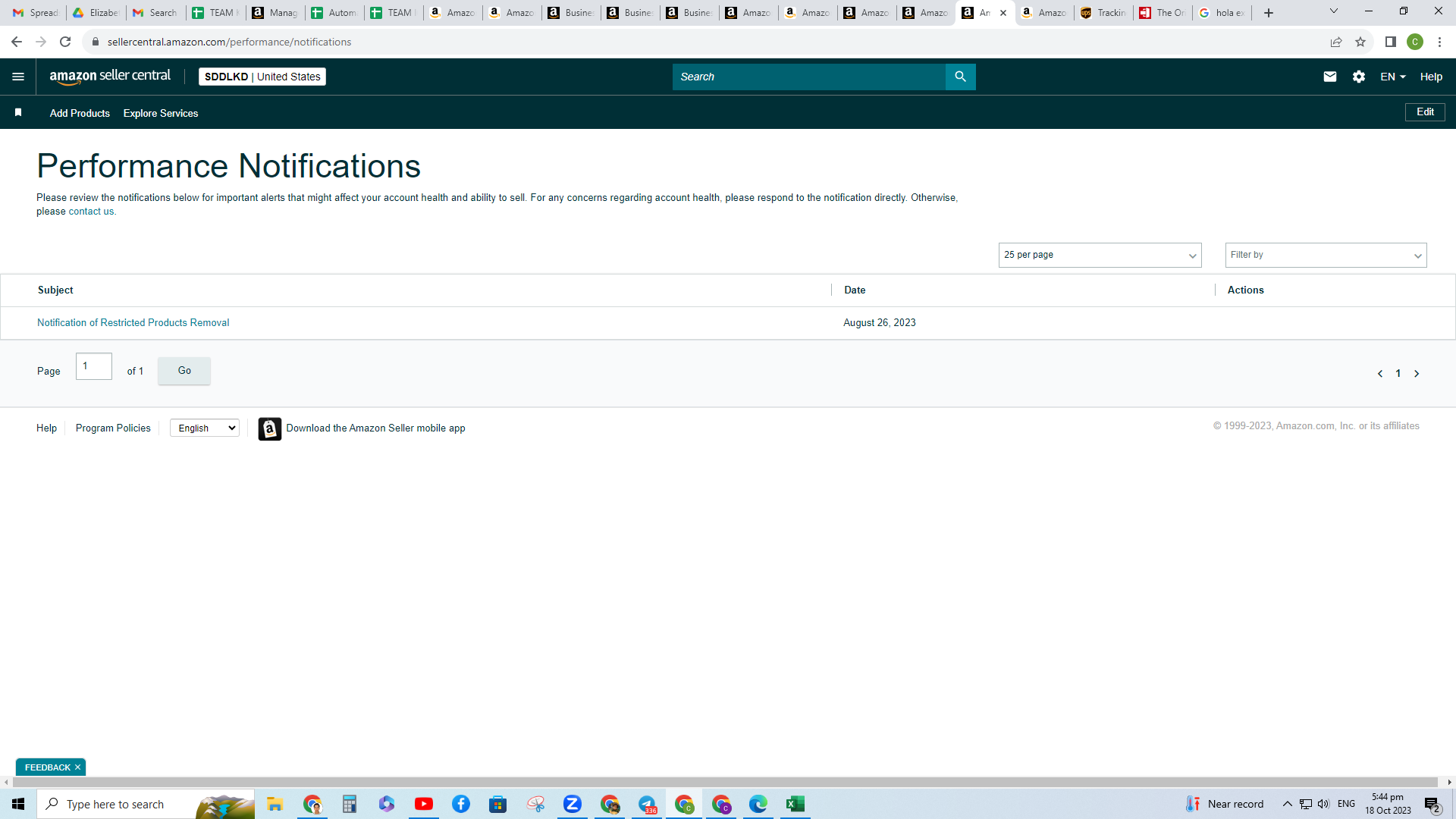Click the FEEDBACK button
The height and width of the screenshot is (819, 1456).
click(46, 767)
